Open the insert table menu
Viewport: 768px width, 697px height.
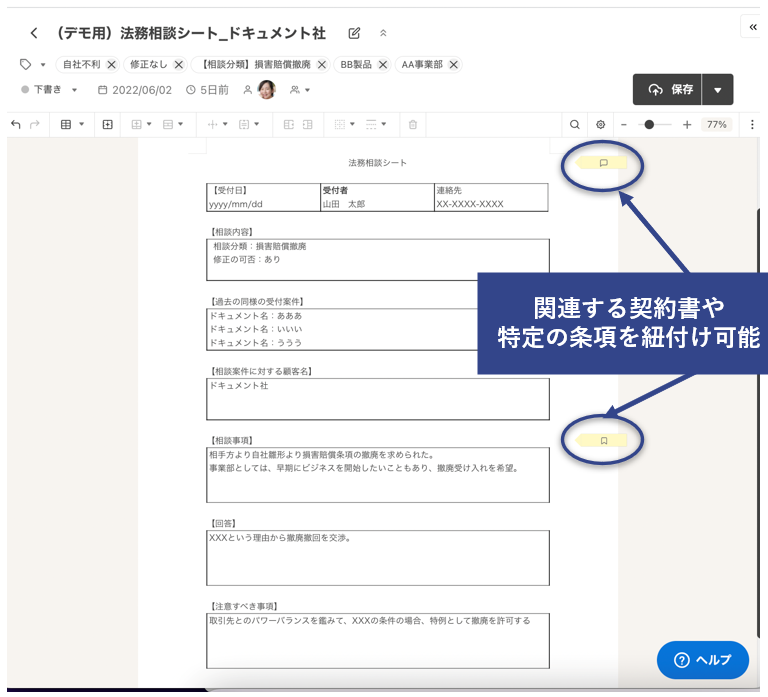(72, 125)
